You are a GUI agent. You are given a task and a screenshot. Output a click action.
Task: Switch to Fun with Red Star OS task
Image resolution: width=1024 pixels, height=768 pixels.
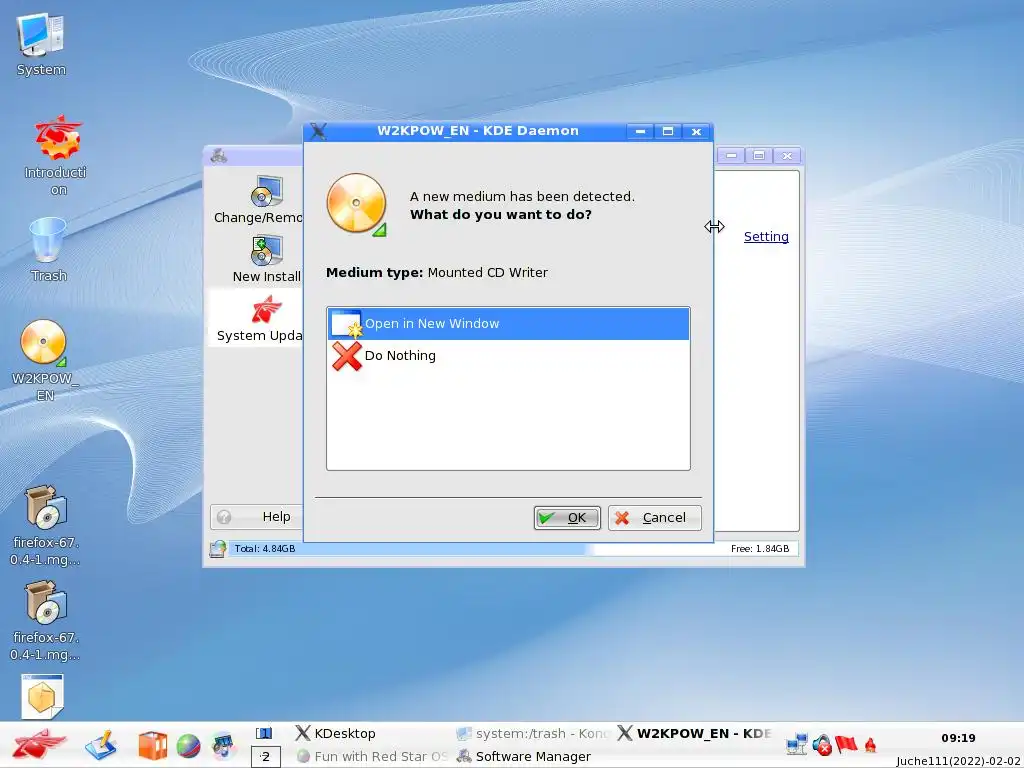371,756
